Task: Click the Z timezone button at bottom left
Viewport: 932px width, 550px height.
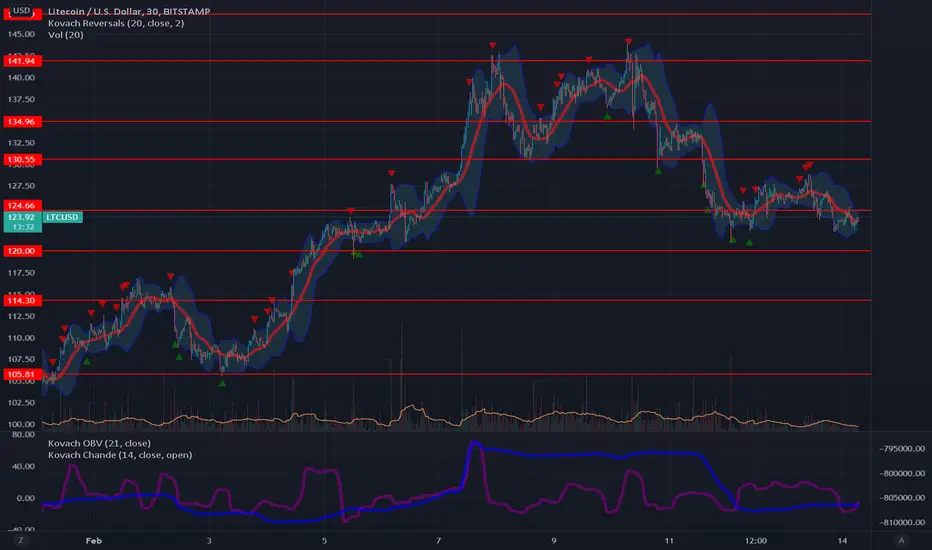Action: pyautogui.click(x=21, y=540)
